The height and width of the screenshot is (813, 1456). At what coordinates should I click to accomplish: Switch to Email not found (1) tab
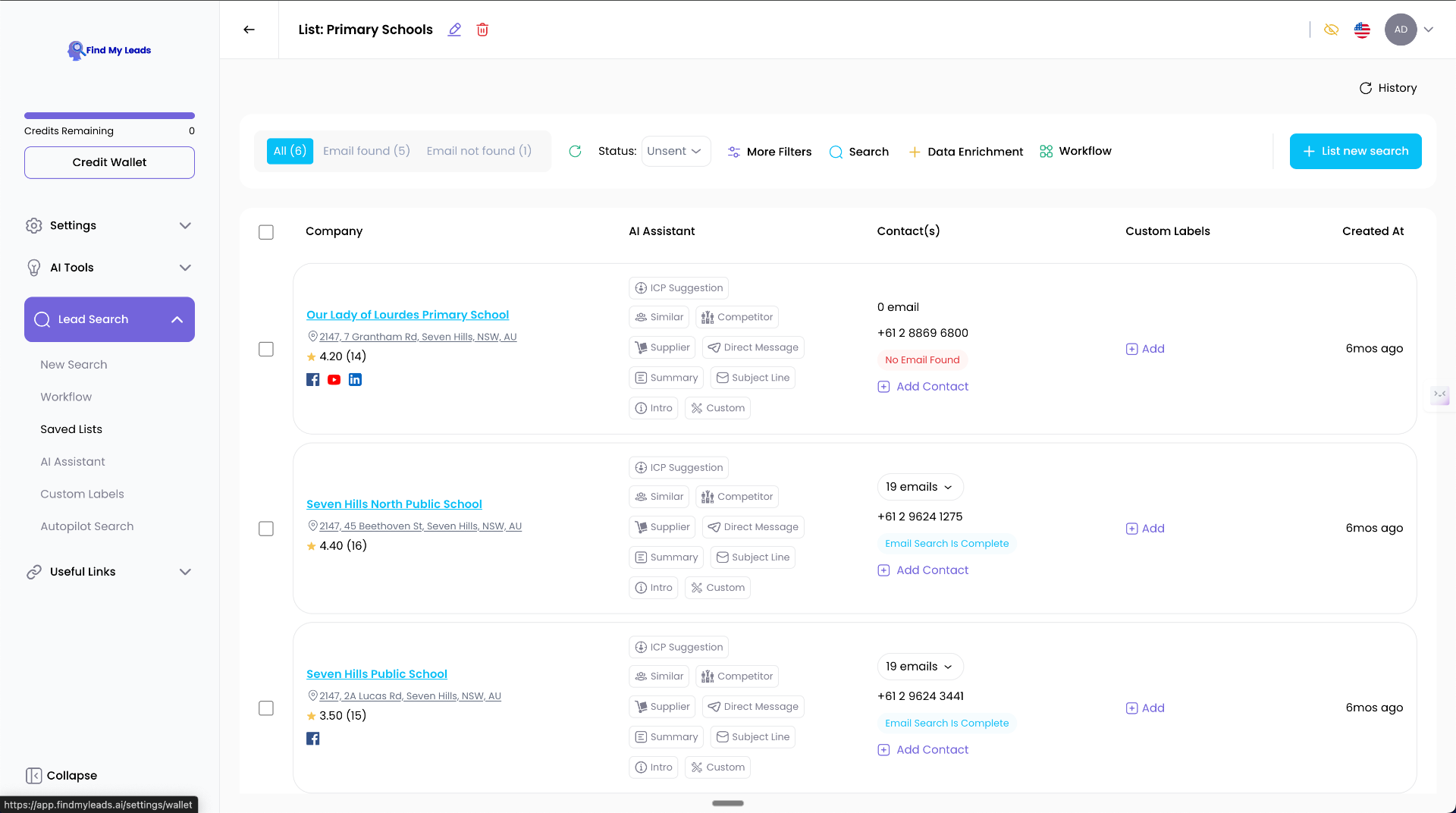479,151
